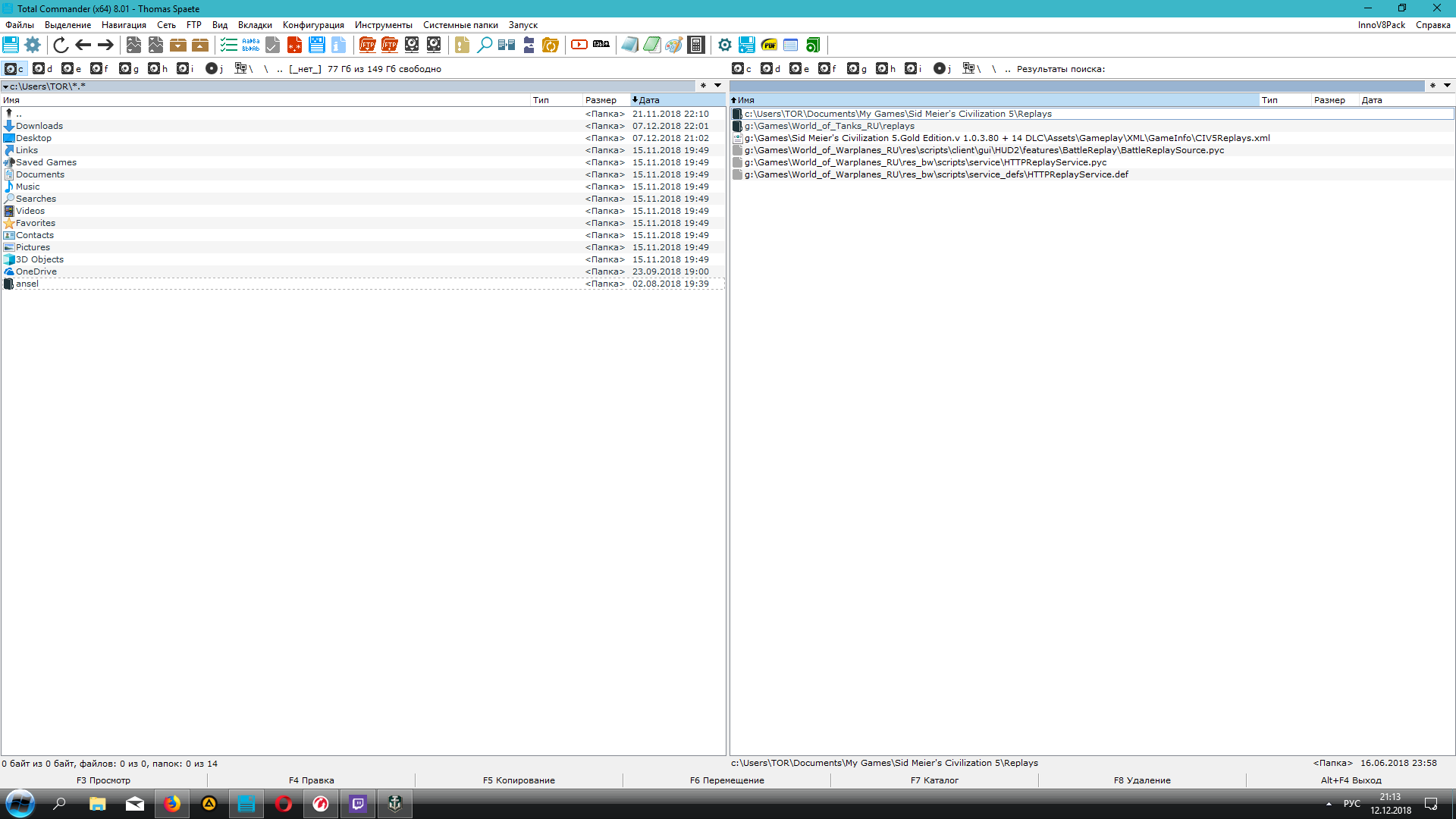
Task: Sort right panel by Дата column
Action: [x=1406, y=100]
